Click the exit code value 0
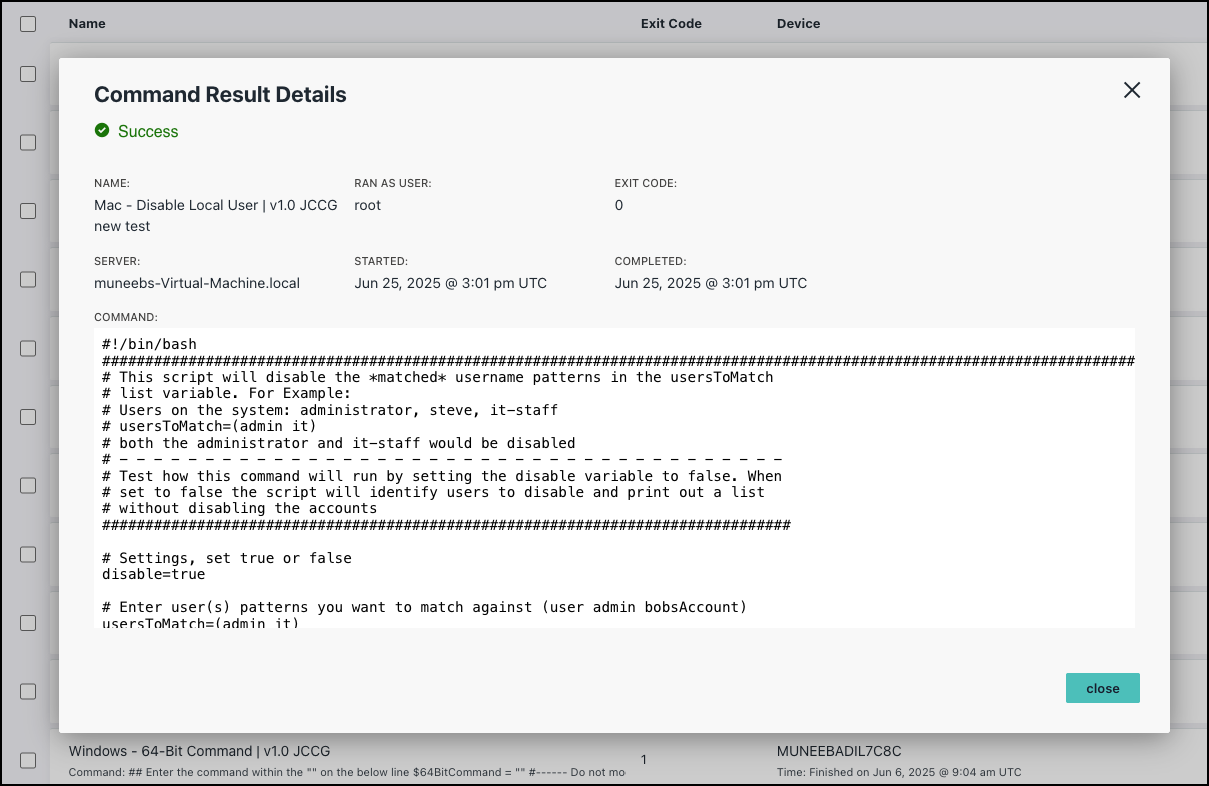 [618, 205]
